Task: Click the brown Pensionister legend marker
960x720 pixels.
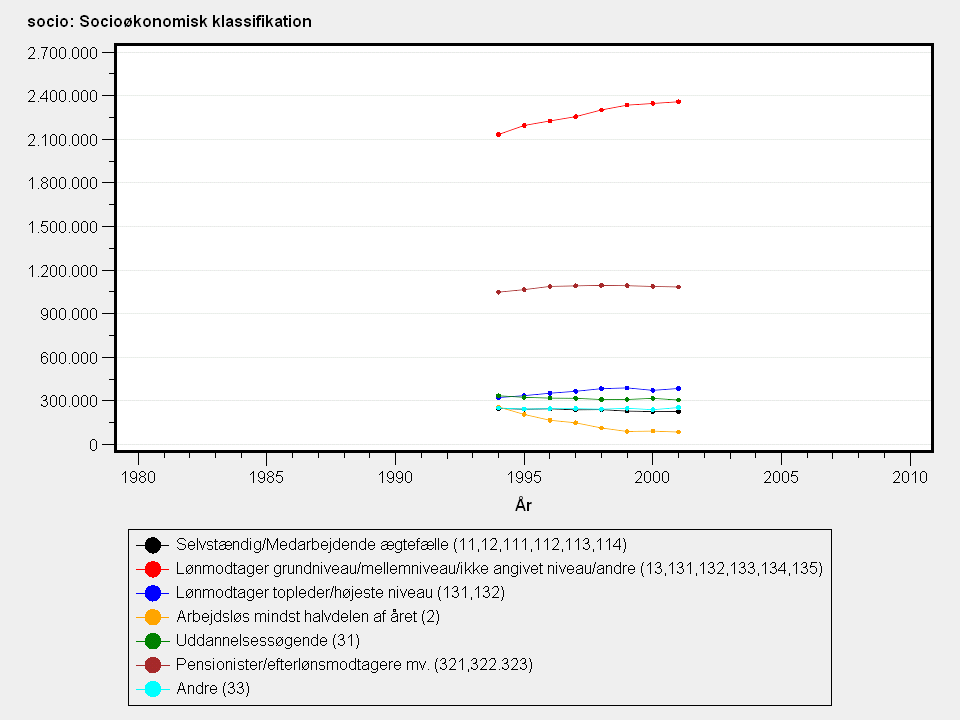Action: (152, 665)
